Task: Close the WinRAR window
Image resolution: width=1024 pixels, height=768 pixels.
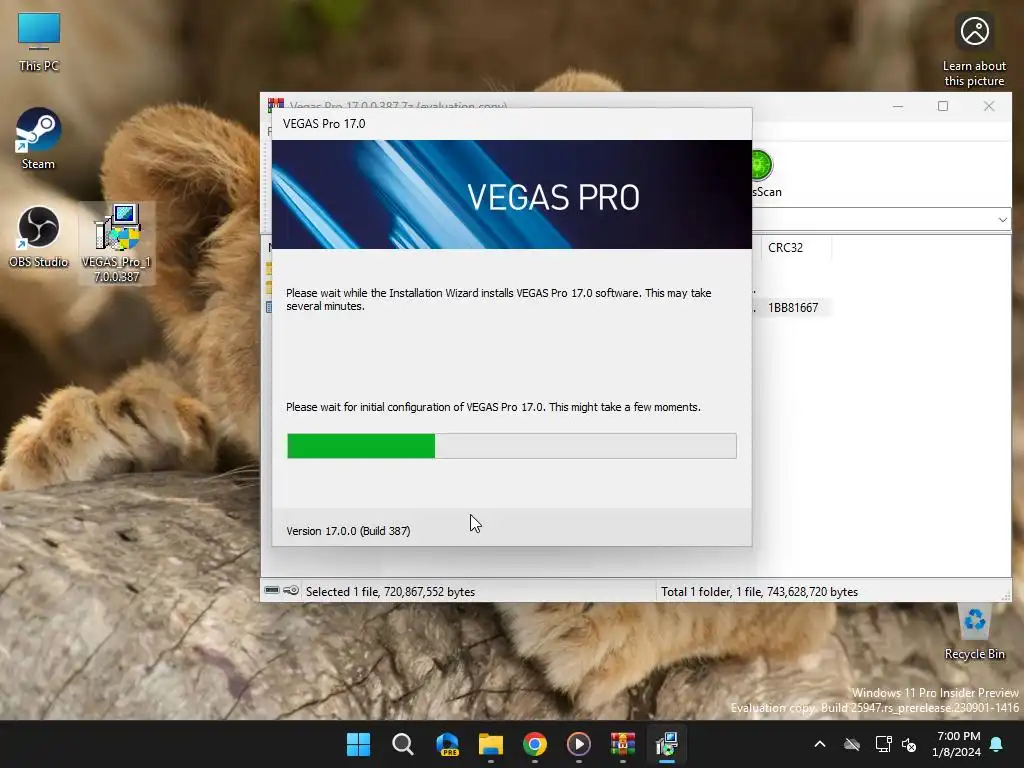Action: tap(989, 106)
